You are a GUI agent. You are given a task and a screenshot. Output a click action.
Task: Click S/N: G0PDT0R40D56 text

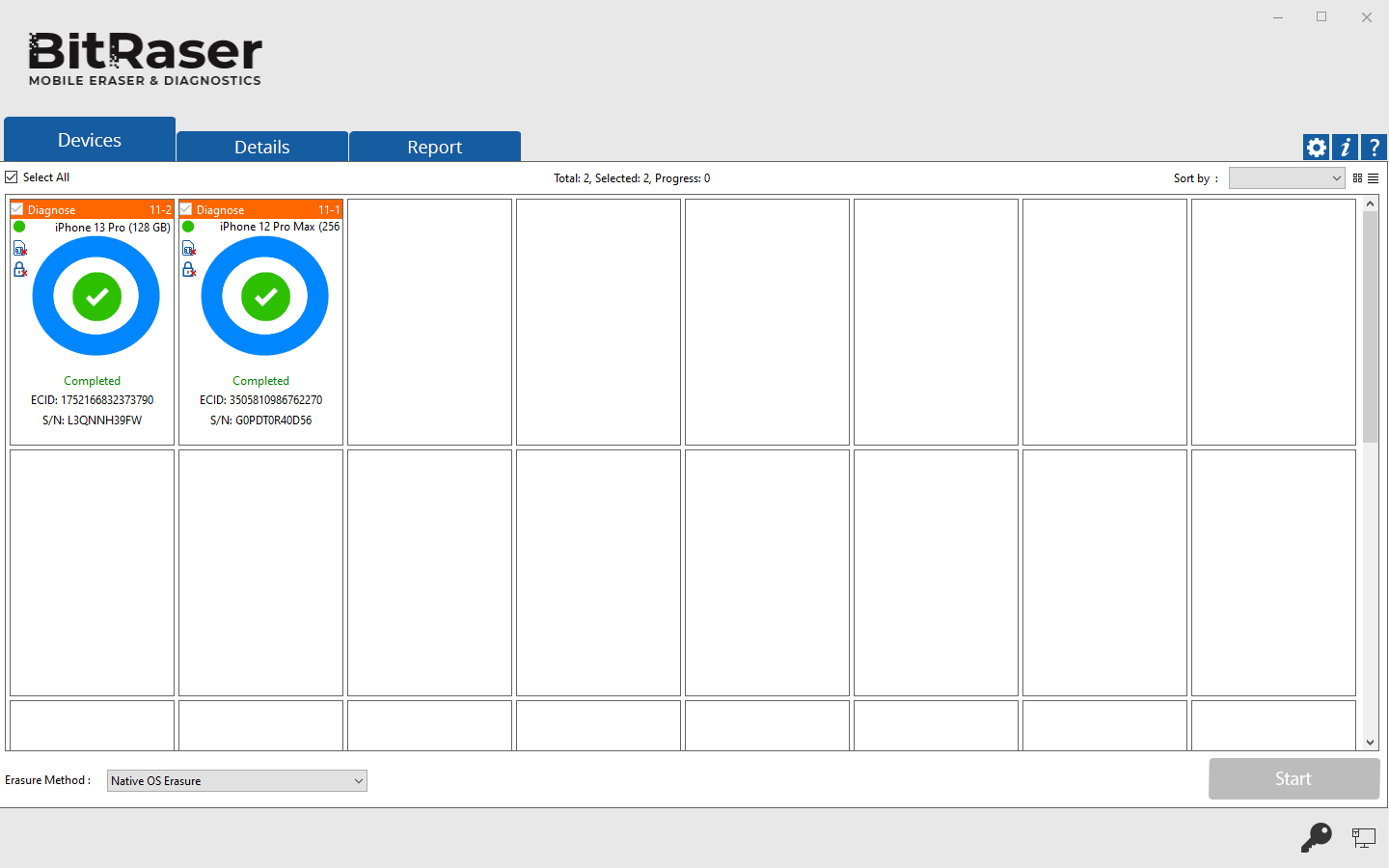pyautogui.click(x=261, y=420)
